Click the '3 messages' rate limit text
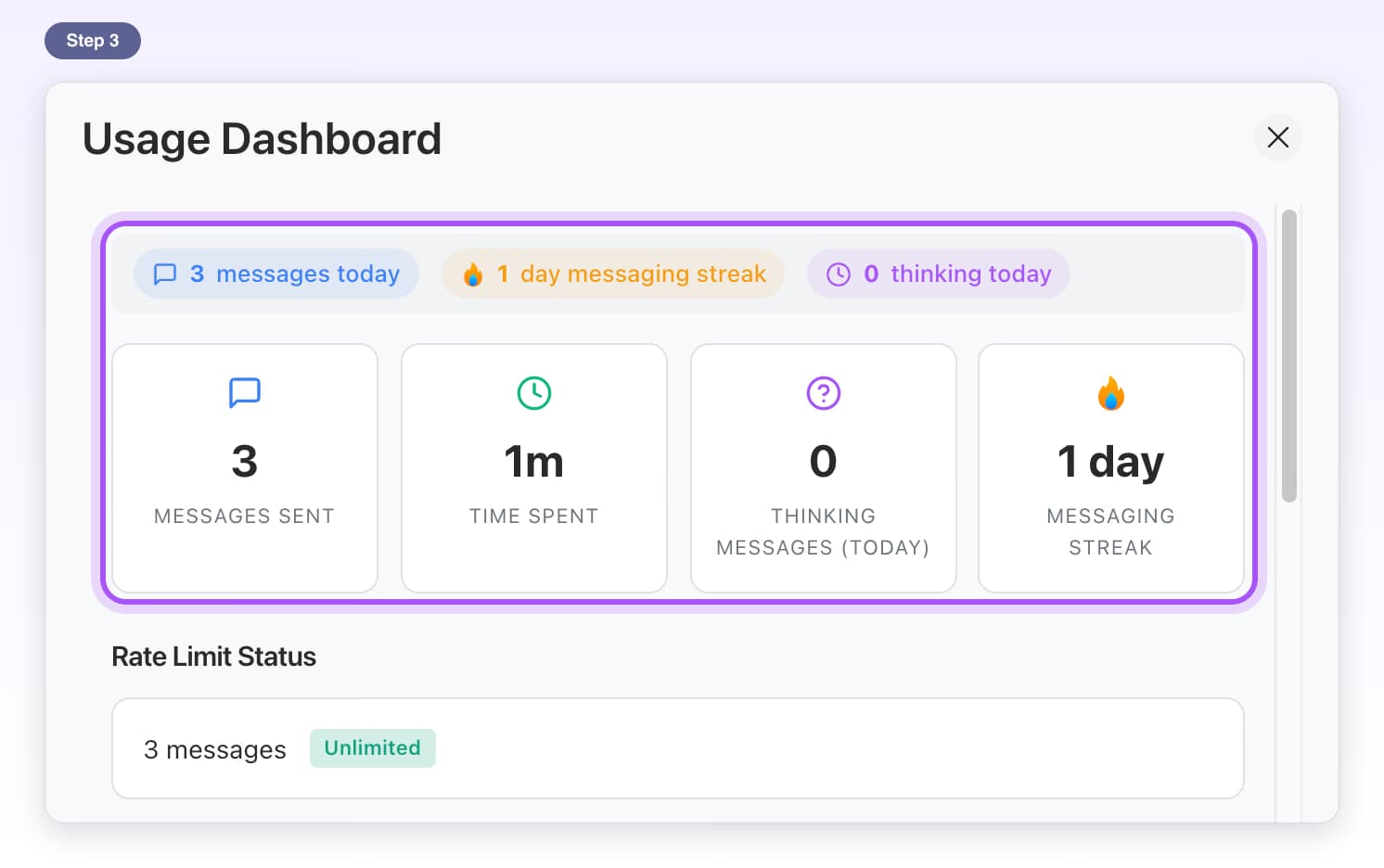 click(215, 749)
